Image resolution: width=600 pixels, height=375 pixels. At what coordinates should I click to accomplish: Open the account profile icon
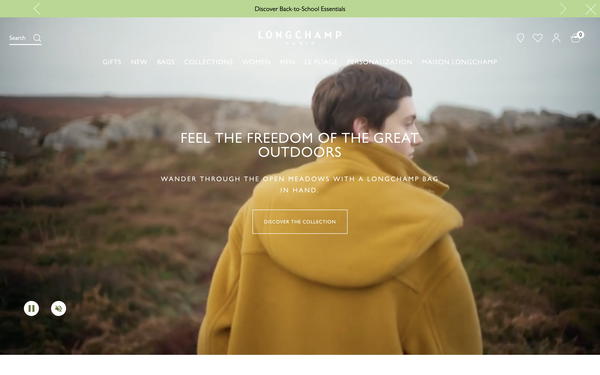pyautogui.click(x=556, y=38)
